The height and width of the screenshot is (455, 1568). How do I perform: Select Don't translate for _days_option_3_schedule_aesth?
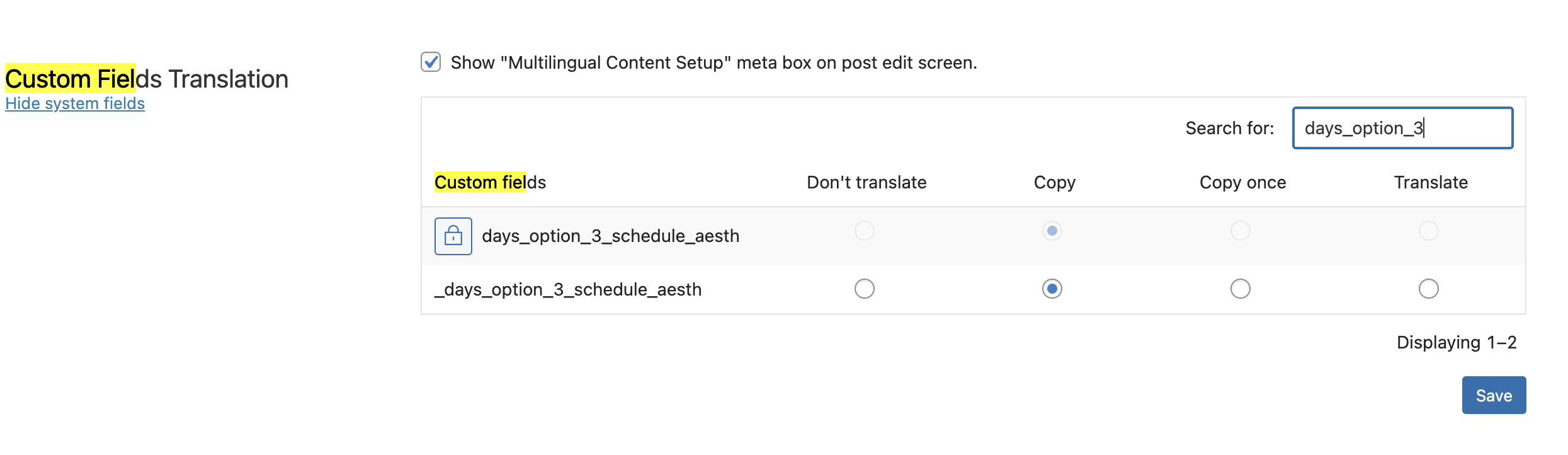click(864, 289)
